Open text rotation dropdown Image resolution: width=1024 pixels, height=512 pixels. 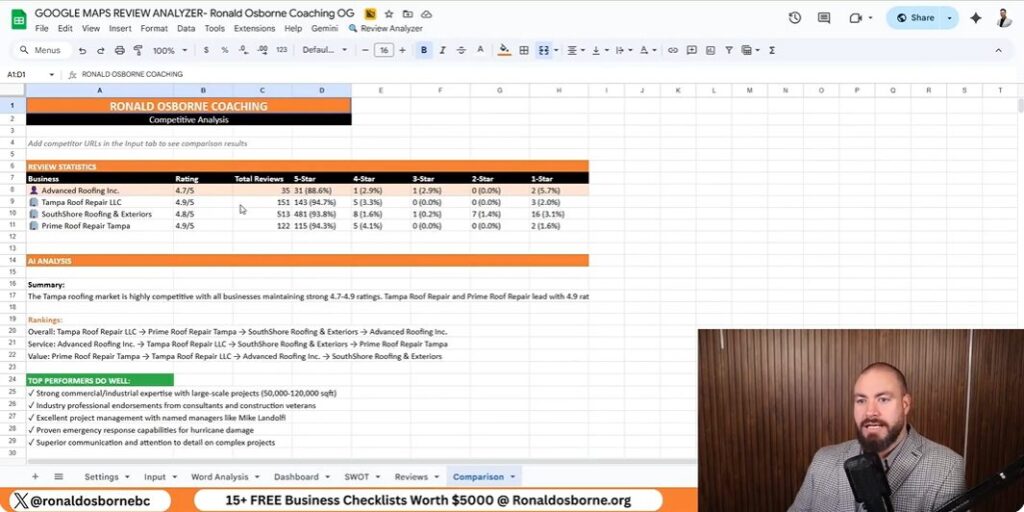click(648, 50)
